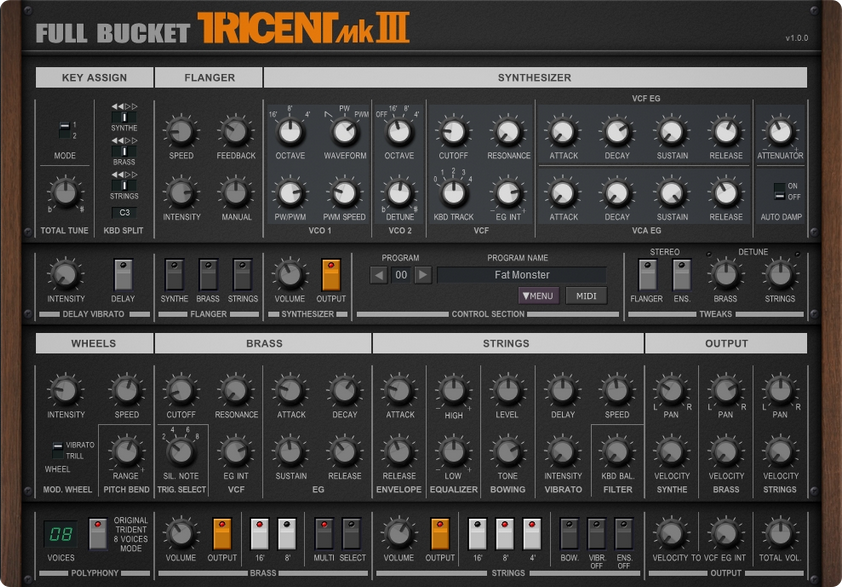
Task: Click the Pitch Bend RANGE knob
Action: [x=126, y=452]
